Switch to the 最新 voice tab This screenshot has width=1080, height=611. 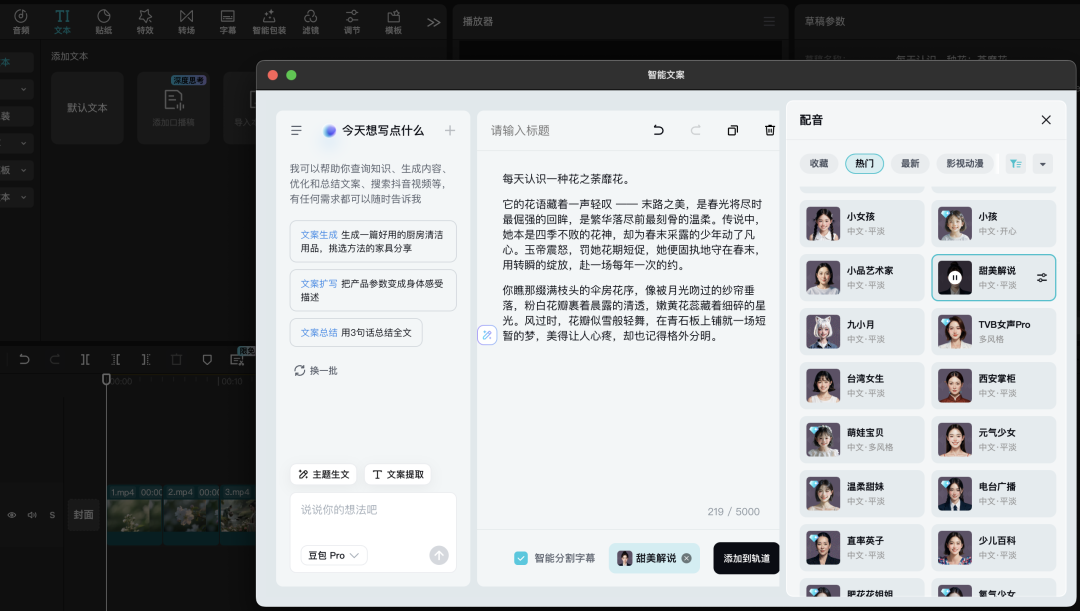(910, 164)
